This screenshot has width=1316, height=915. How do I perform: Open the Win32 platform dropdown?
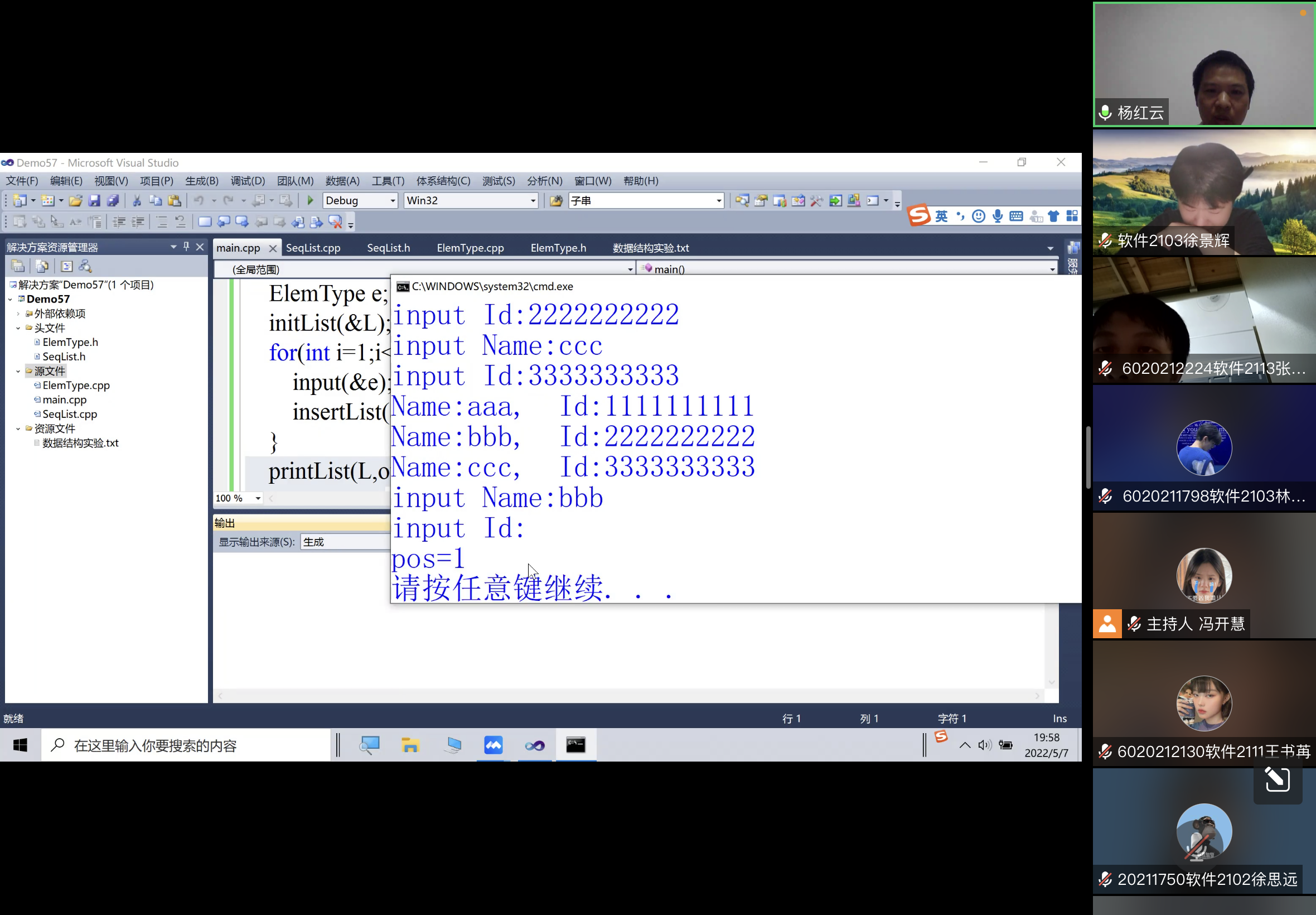pyautogui.click(x=533, y=201)
